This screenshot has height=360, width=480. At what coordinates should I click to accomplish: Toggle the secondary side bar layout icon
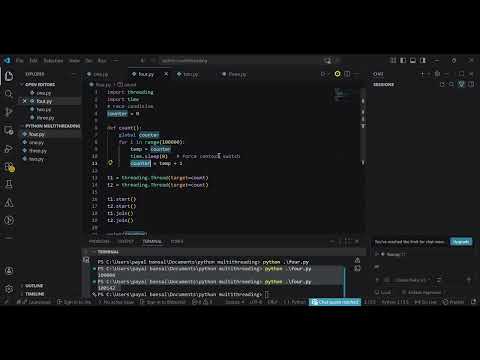423,60
